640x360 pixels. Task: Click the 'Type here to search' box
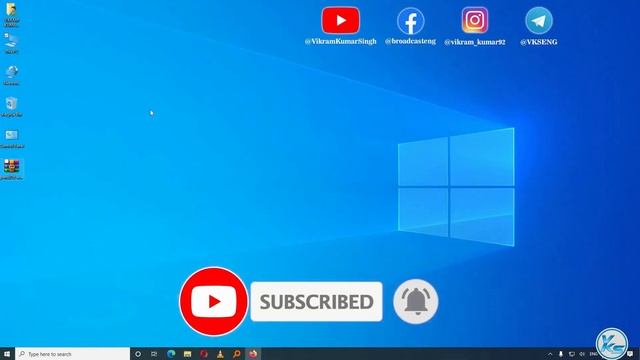coord(73,354)
